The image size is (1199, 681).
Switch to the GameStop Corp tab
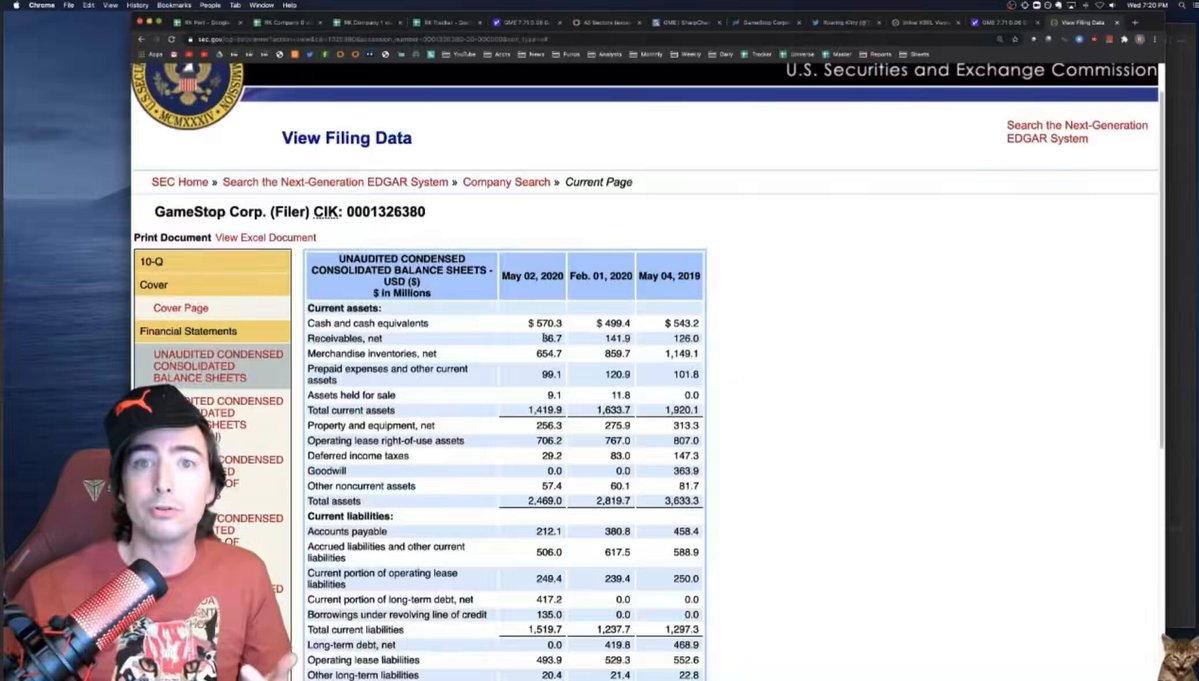pos(765,22)
